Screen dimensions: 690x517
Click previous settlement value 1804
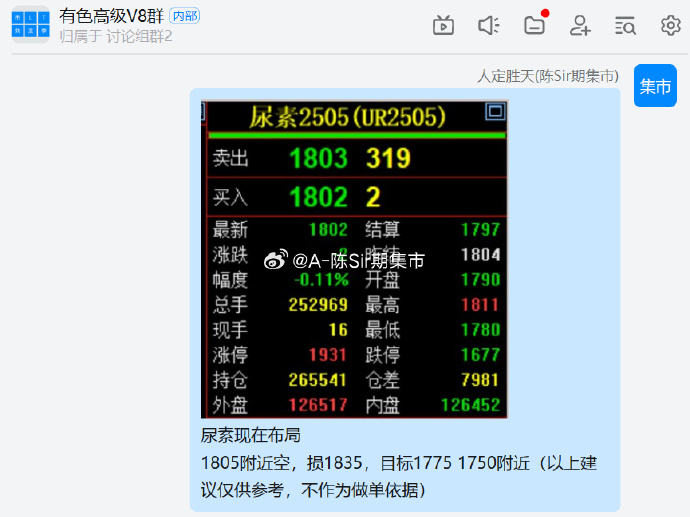481,254
